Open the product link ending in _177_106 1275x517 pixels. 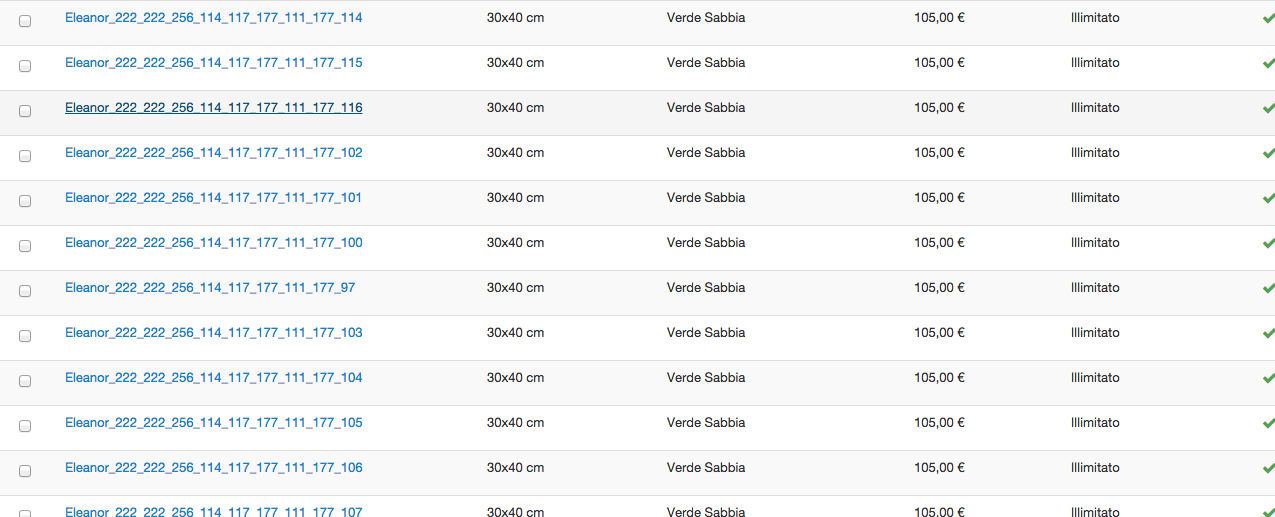click(x=213, y=468)
